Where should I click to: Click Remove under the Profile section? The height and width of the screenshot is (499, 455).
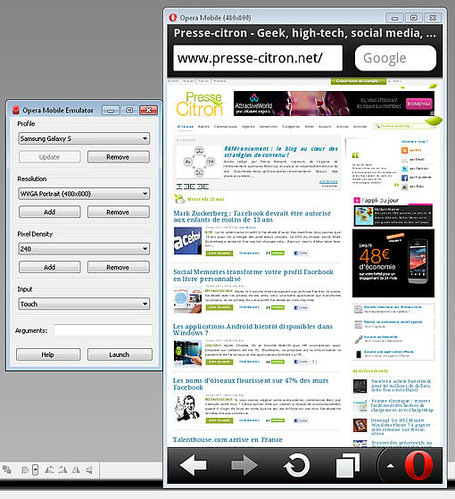(x=118, y=157)
